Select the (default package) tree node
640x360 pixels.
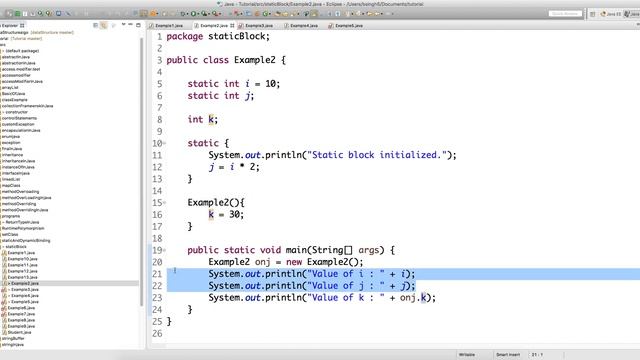tap(21, 51)
